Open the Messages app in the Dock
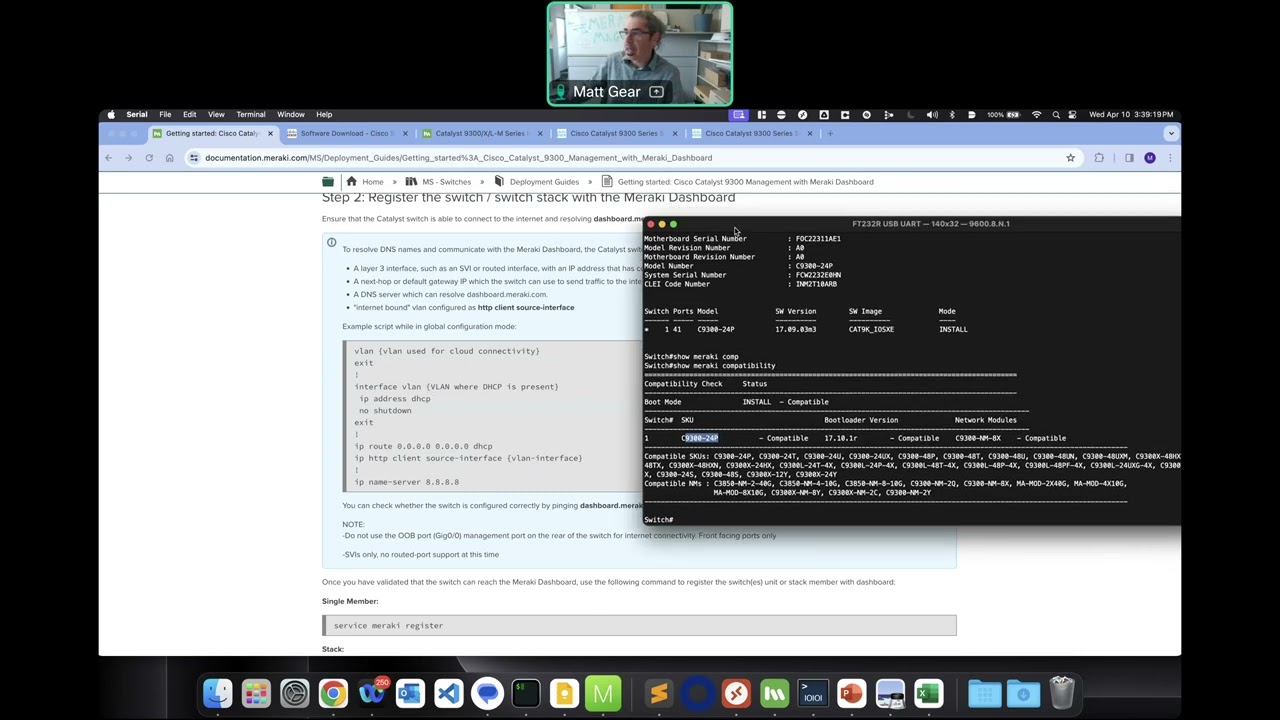1280x720 pixels. (x=487, y=693)
